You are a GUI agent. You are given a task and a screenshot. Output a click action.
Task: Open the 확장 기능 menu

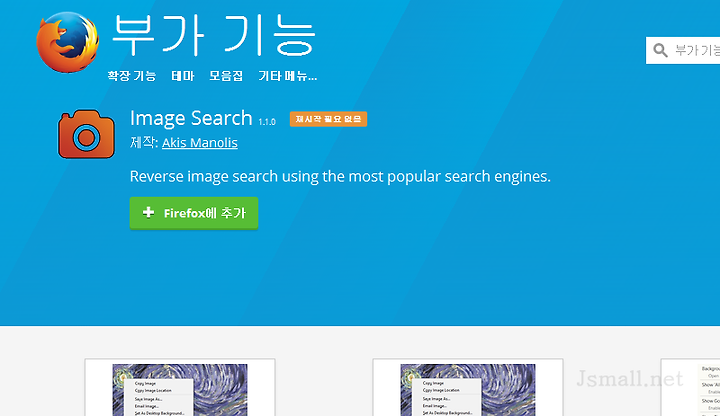click(132, 76)
